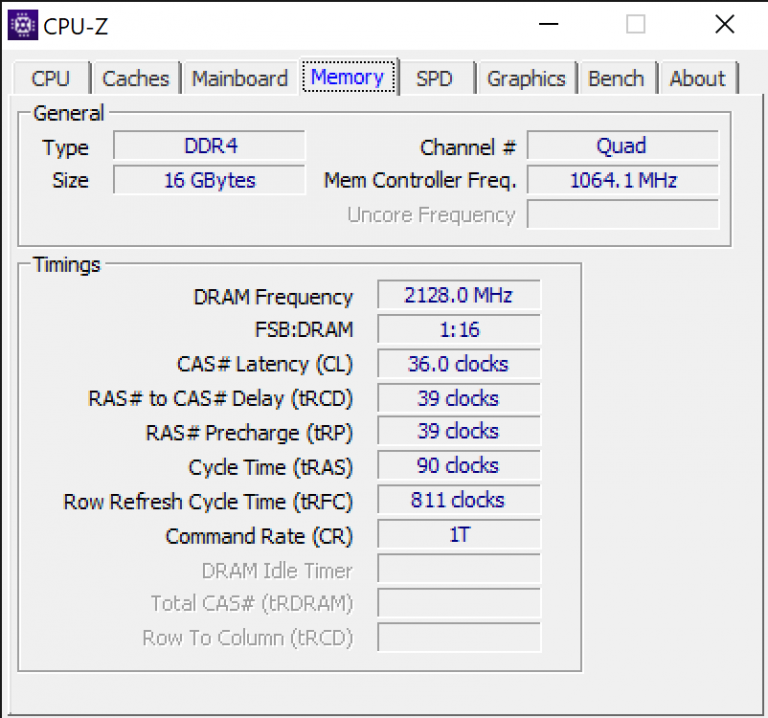
Task: Open the Graphics tab
Action: tap(526, 79)
